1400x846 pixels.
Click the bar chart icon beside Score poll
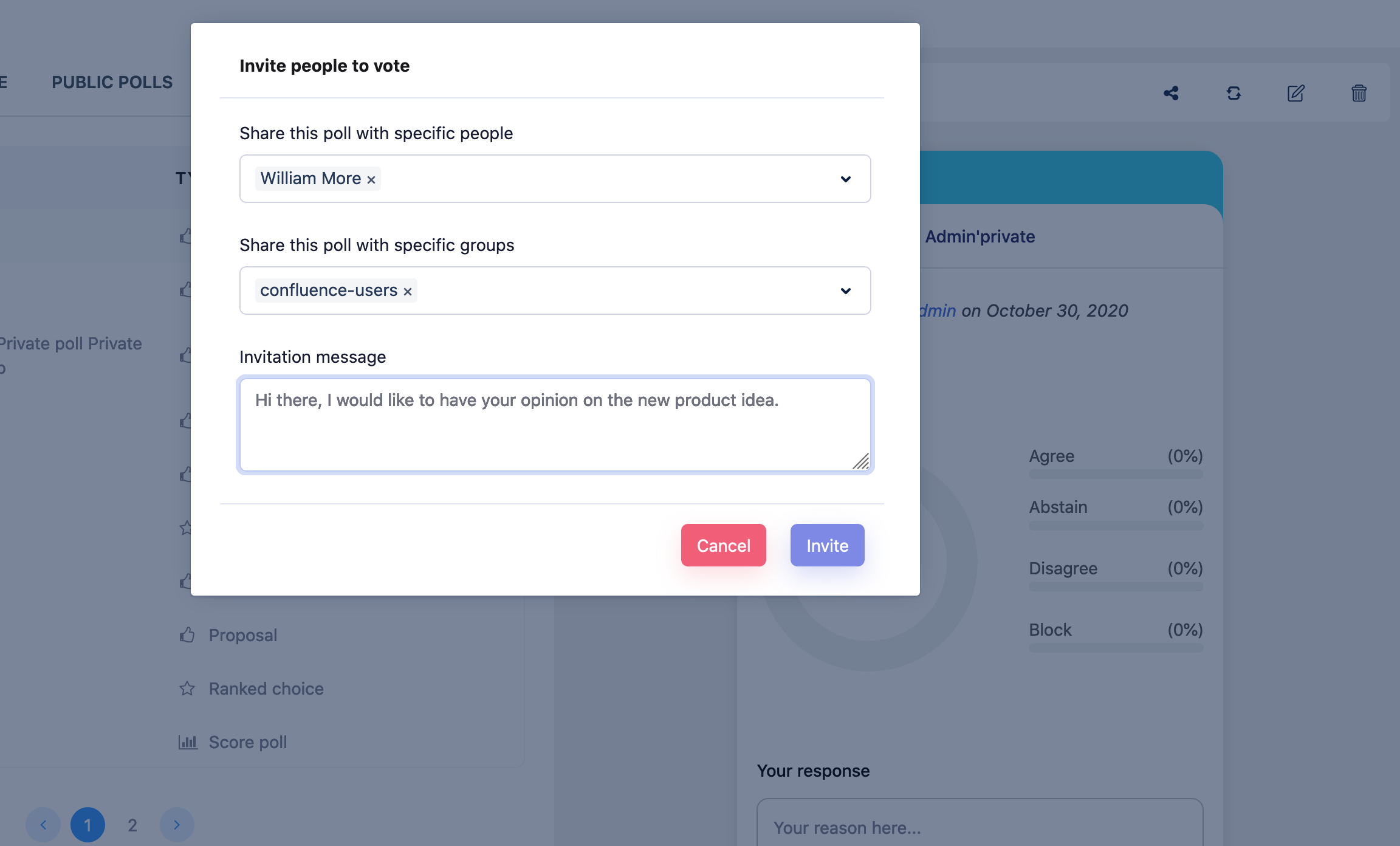point(188,742)
